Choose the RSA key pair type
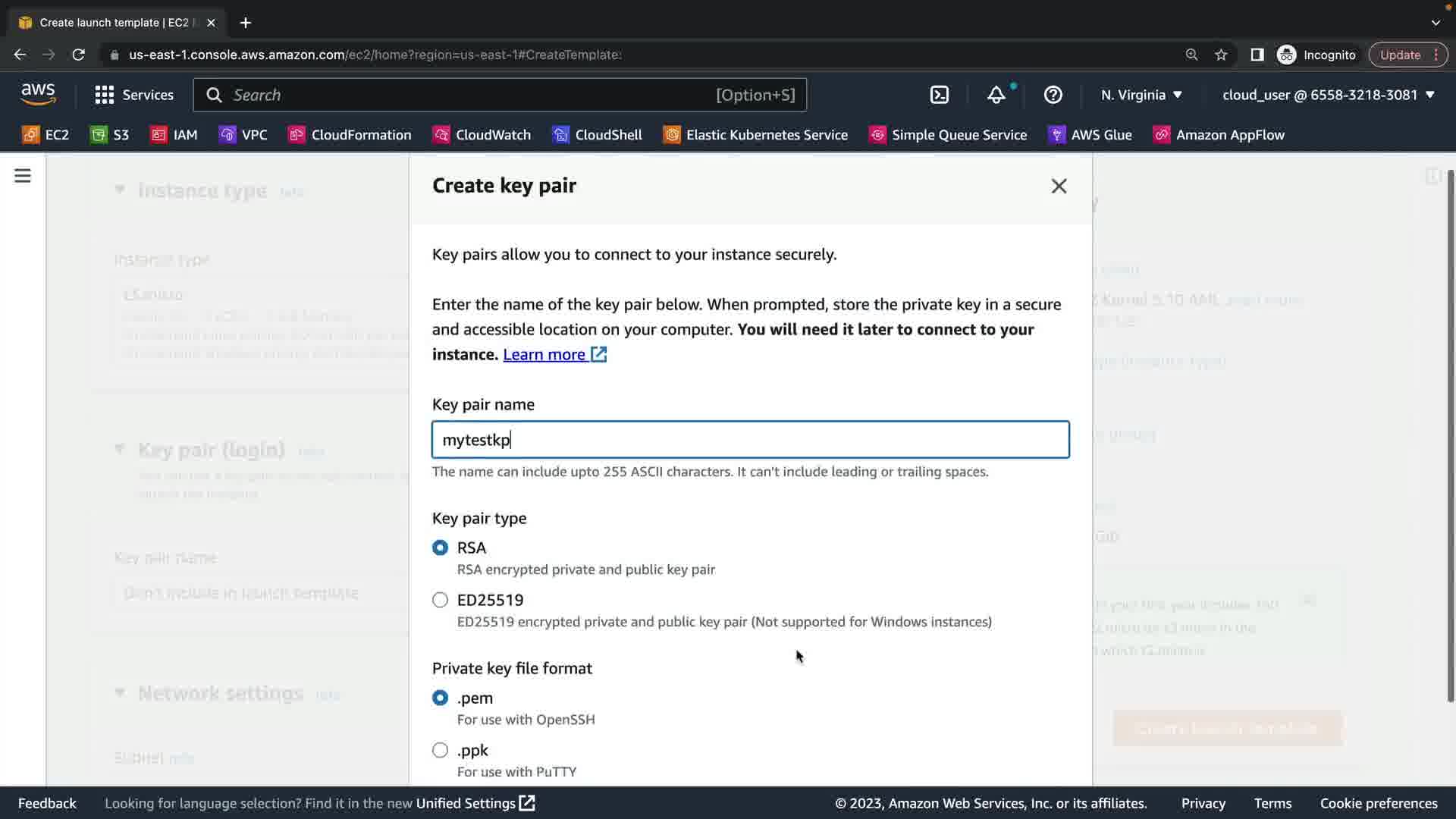1456x819 pixels. tap(440, 548)
